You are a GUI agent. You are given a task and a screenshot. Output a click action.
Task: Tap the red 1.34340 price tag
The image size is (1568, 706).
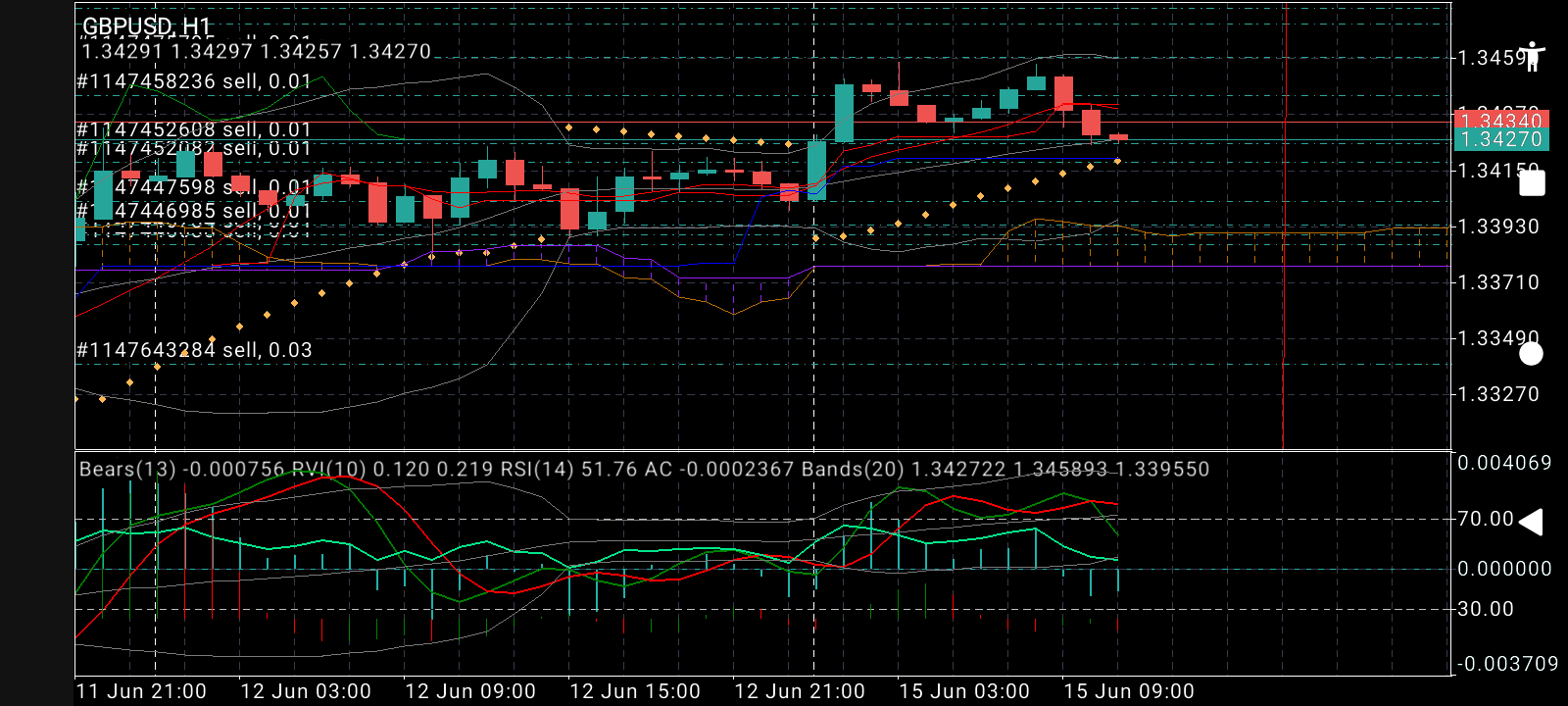point(1501,121)
